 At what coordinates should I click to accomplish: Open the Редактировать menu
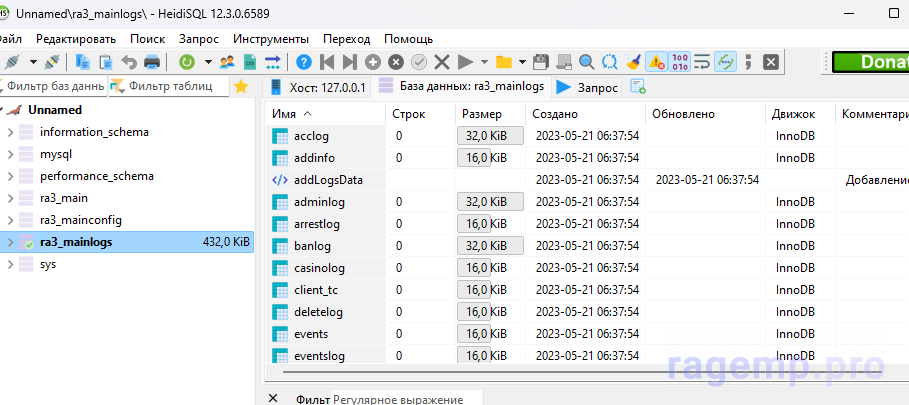(76, 39)
